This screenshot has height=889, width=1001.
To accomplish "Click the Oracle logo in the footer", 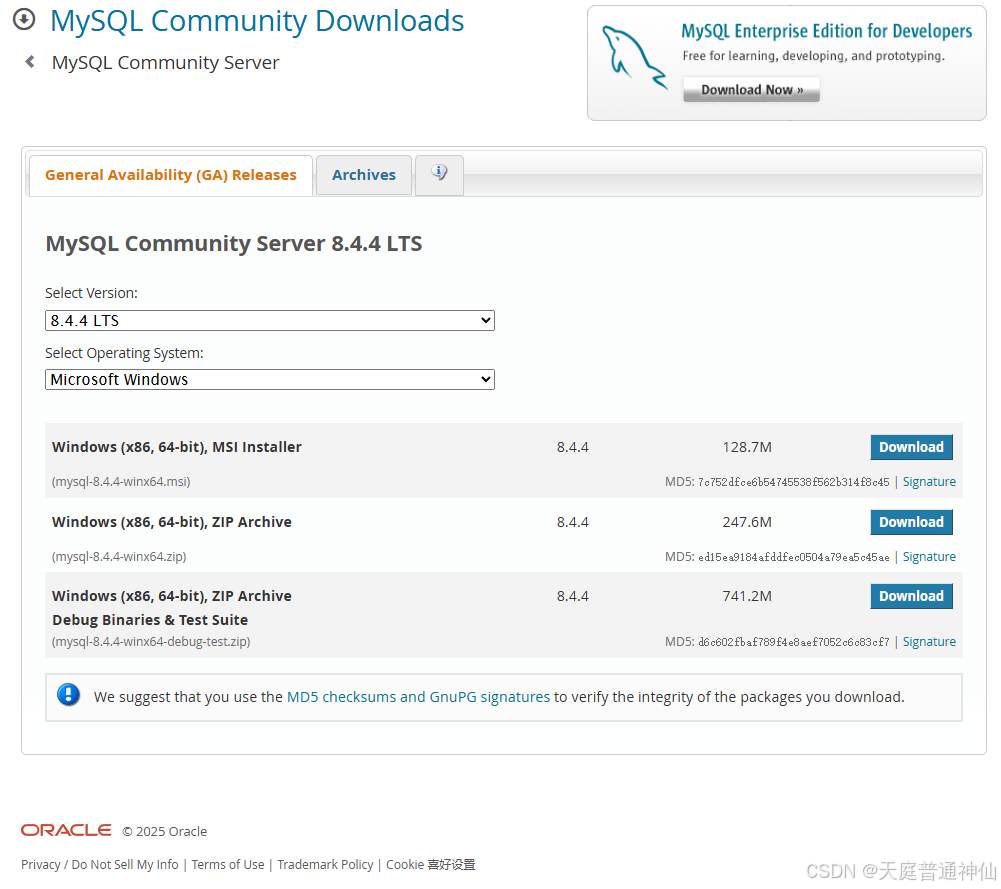I will (65, 829).
